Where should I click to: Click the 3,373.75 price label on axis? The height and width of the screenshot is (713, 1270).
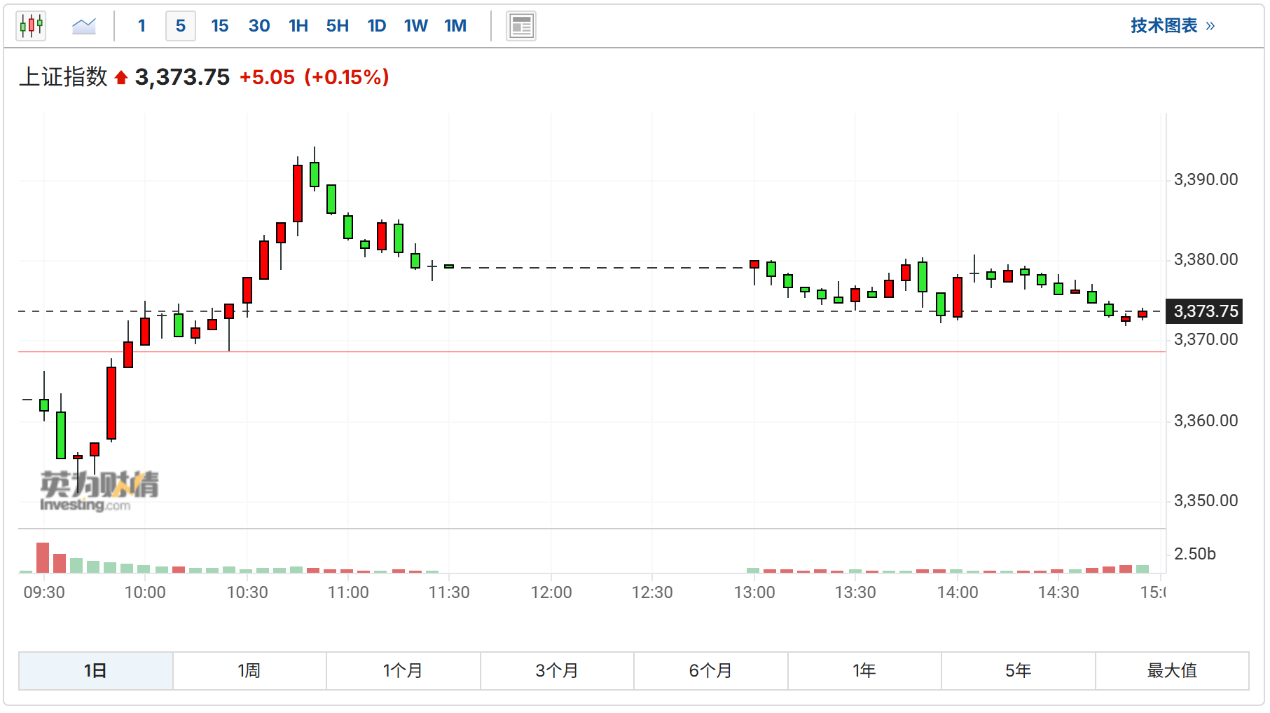coord(1206,312)
